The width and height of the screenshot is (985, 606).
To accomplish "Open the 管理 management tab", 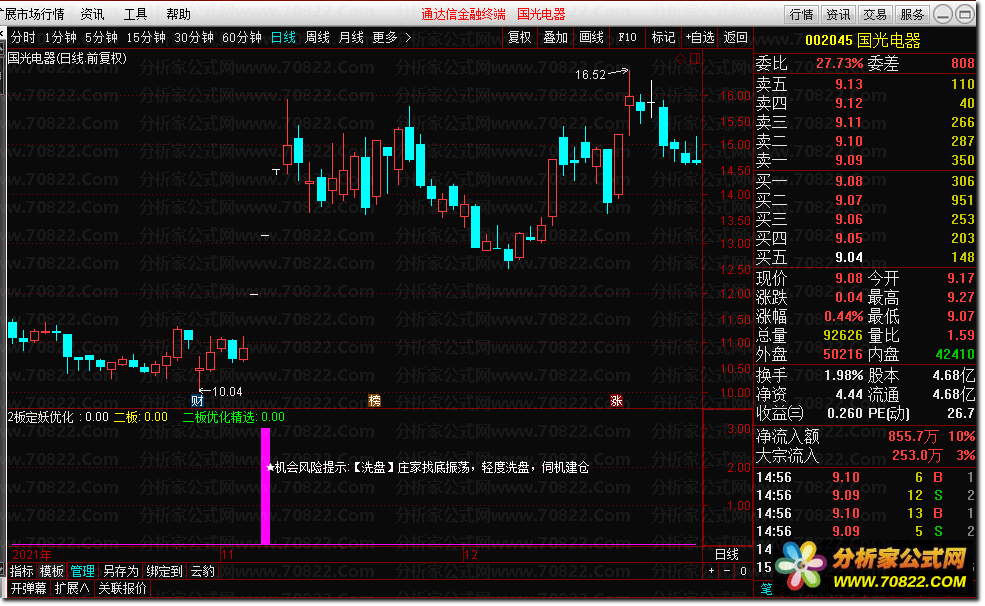I will click(x=82, y=571).
